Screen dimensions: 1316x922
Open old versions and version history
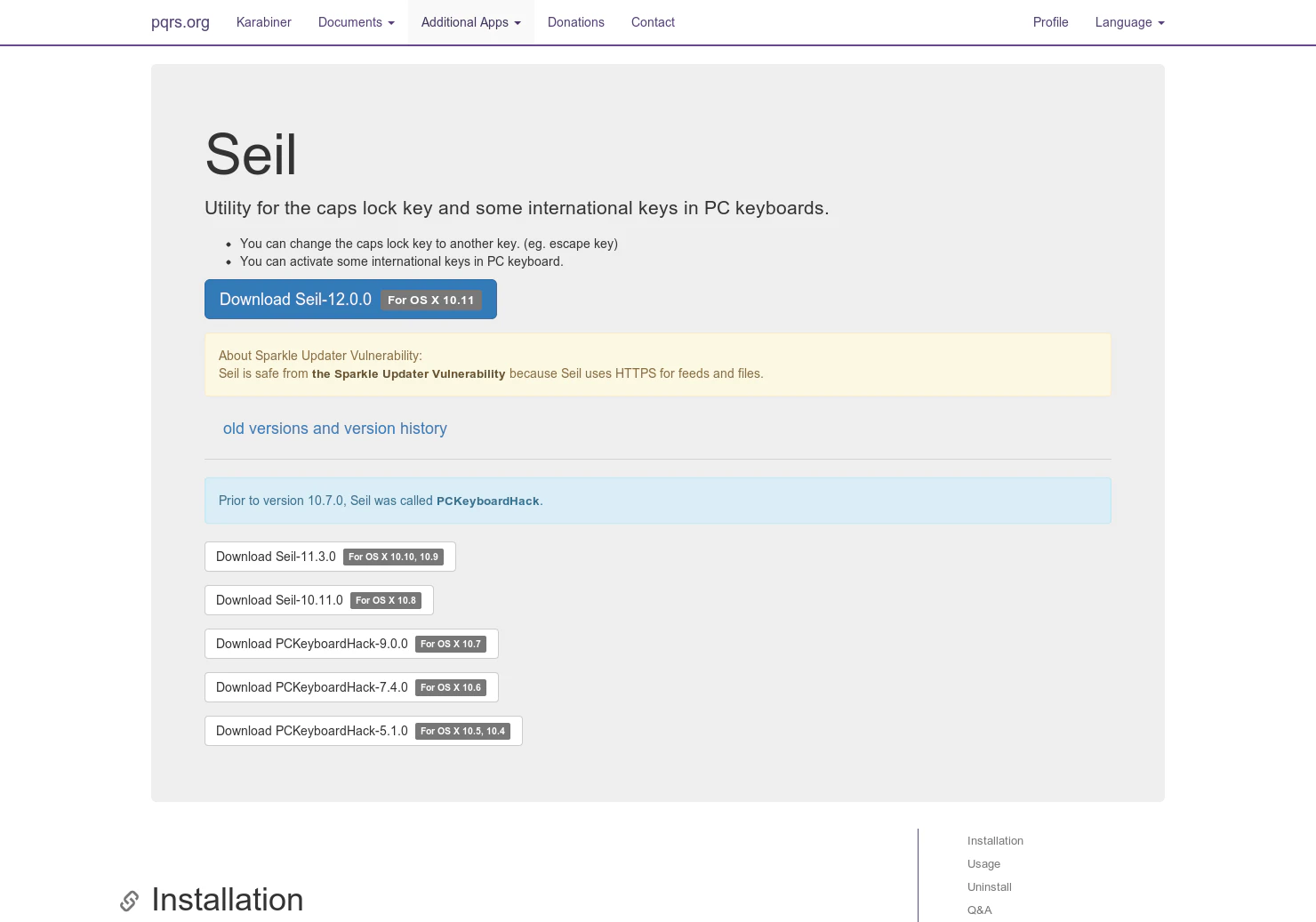tap(335, 429)
